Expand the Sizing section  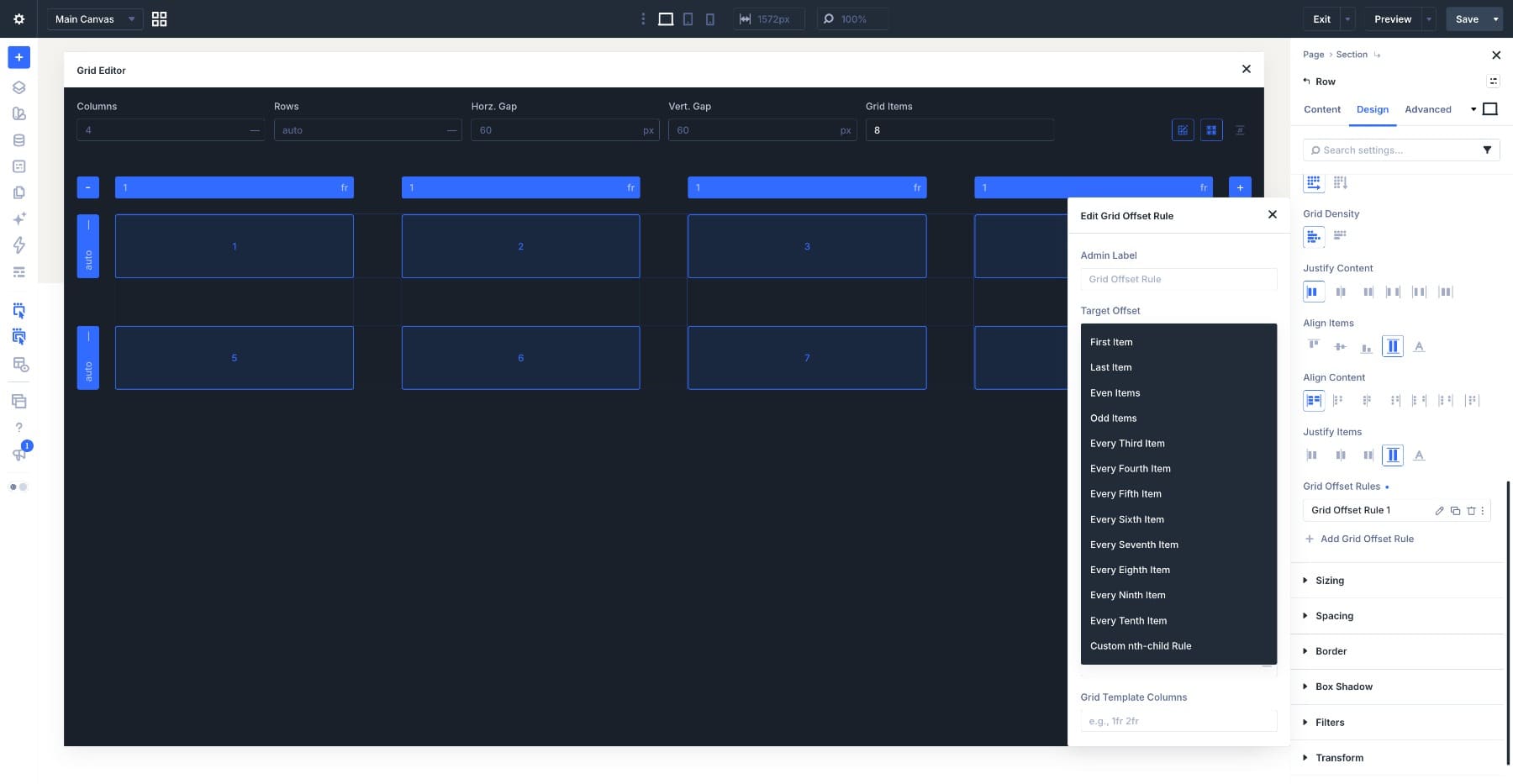1329,581
